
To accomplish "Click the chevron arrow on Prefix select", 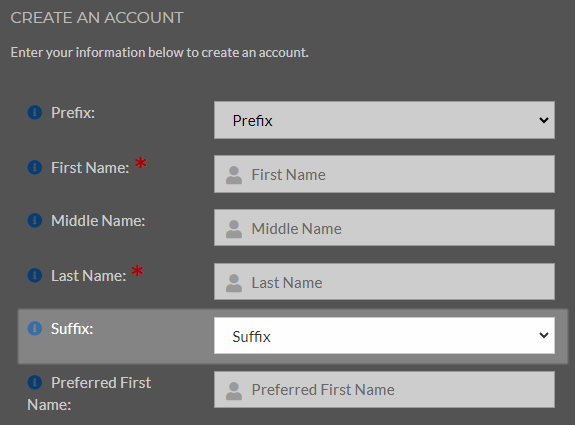I will (x=544, y=120).
